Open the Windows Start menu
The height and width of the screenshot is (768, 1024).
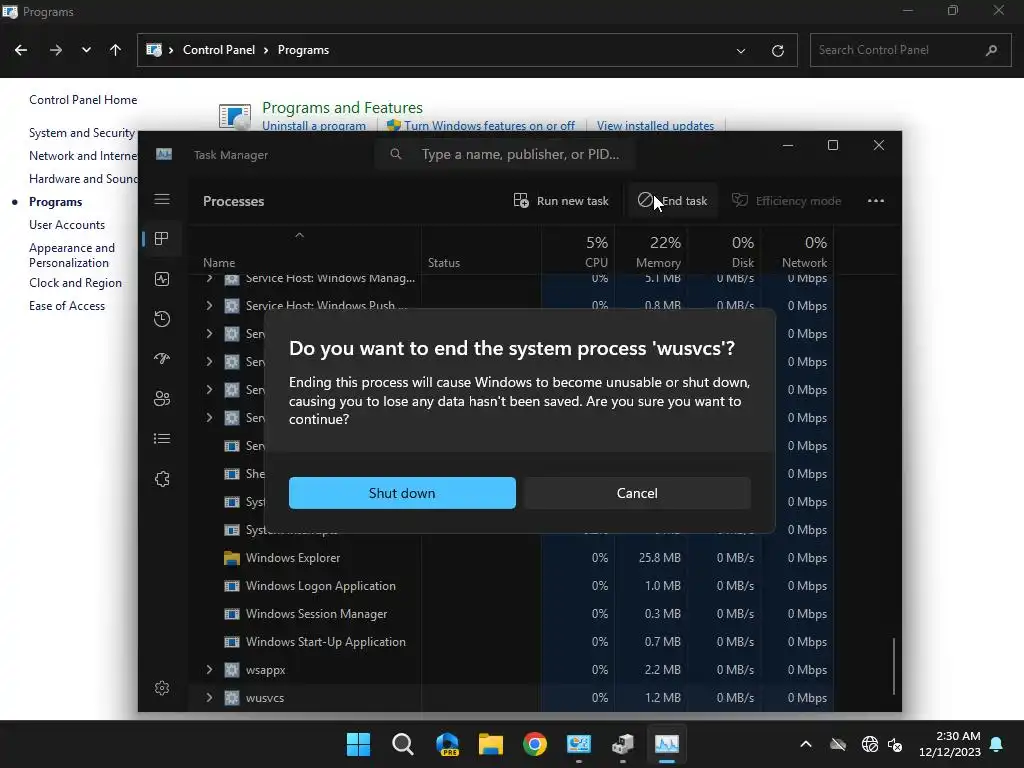coord(358,744)
